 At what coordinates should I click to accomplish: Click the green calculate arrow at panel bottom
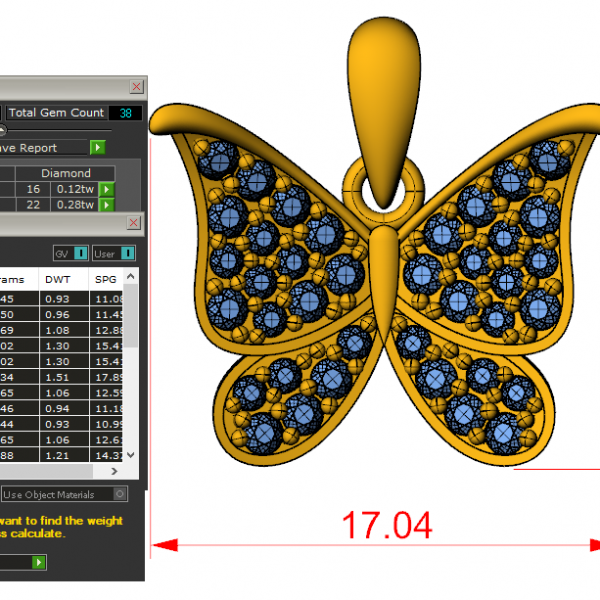[38, 562]
